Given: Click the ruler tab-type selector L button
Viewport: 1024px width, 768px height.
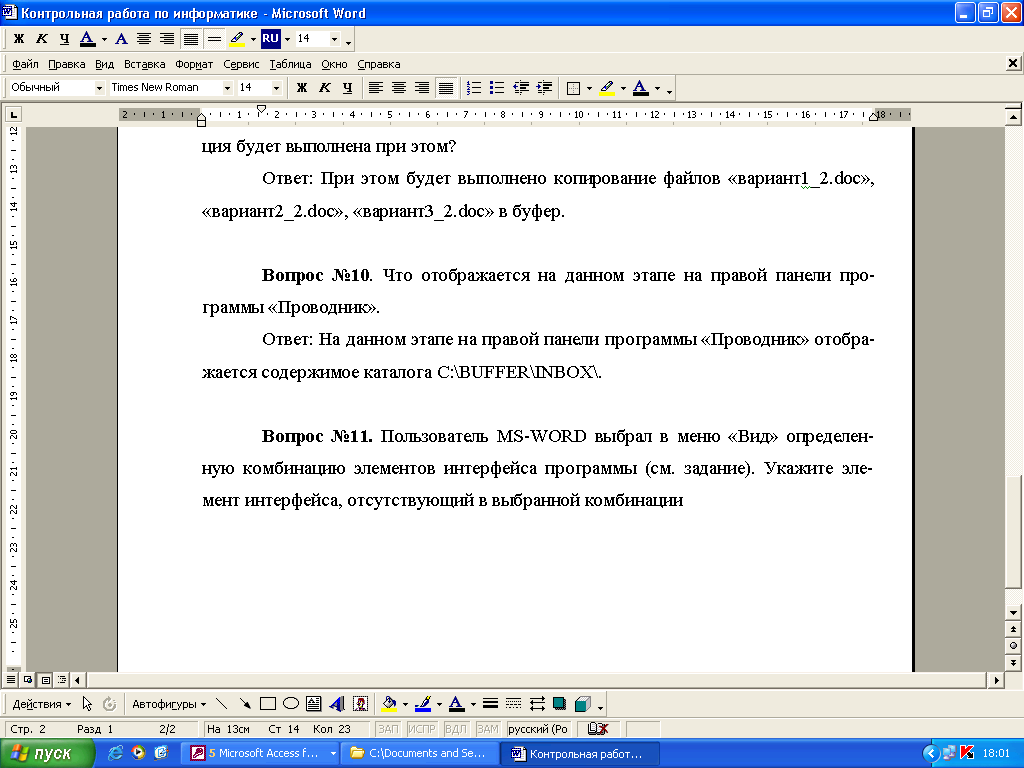Looking at the screenshot, I should 13,115.
